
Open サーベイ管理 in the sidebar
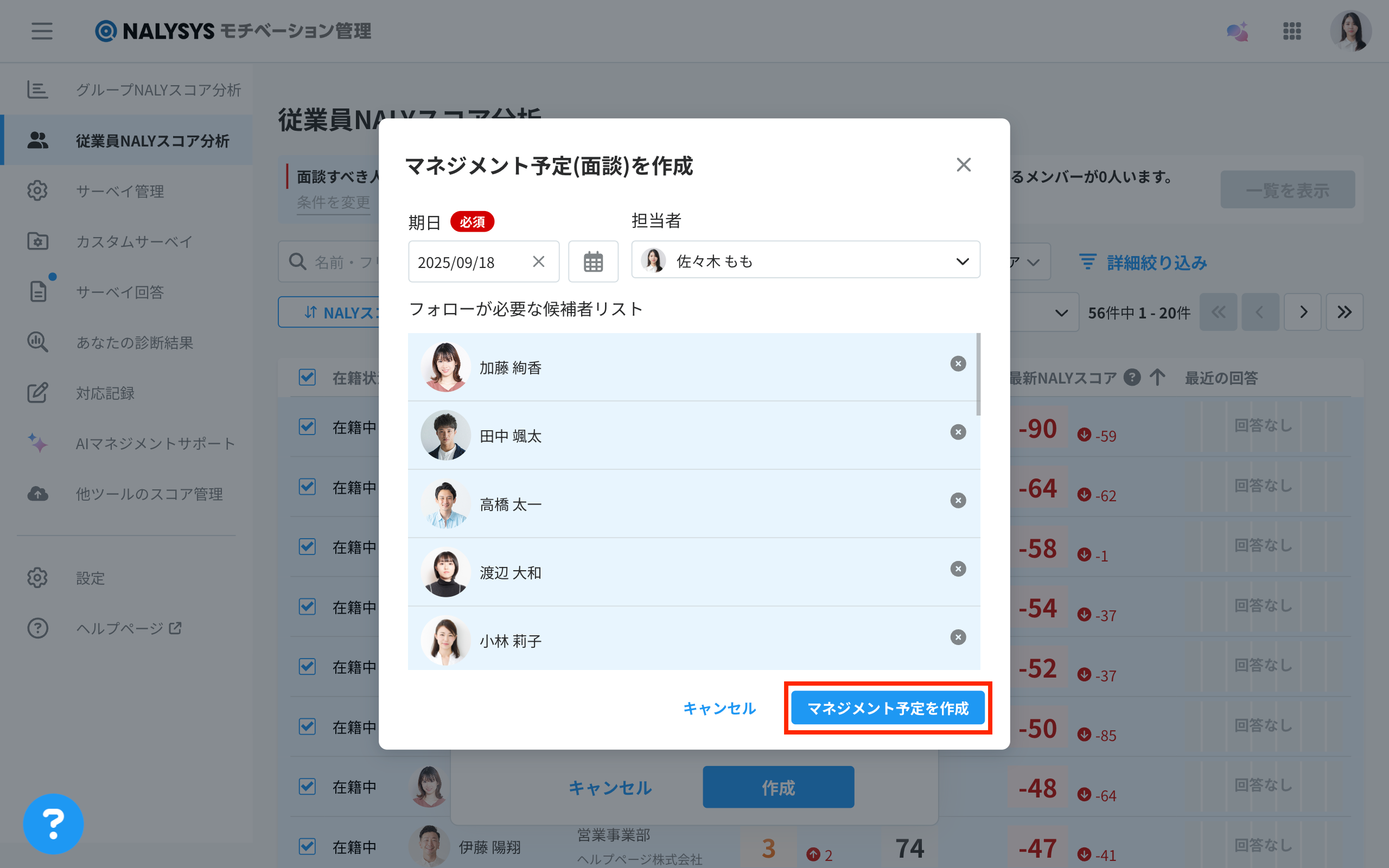[x=119, y=190]
